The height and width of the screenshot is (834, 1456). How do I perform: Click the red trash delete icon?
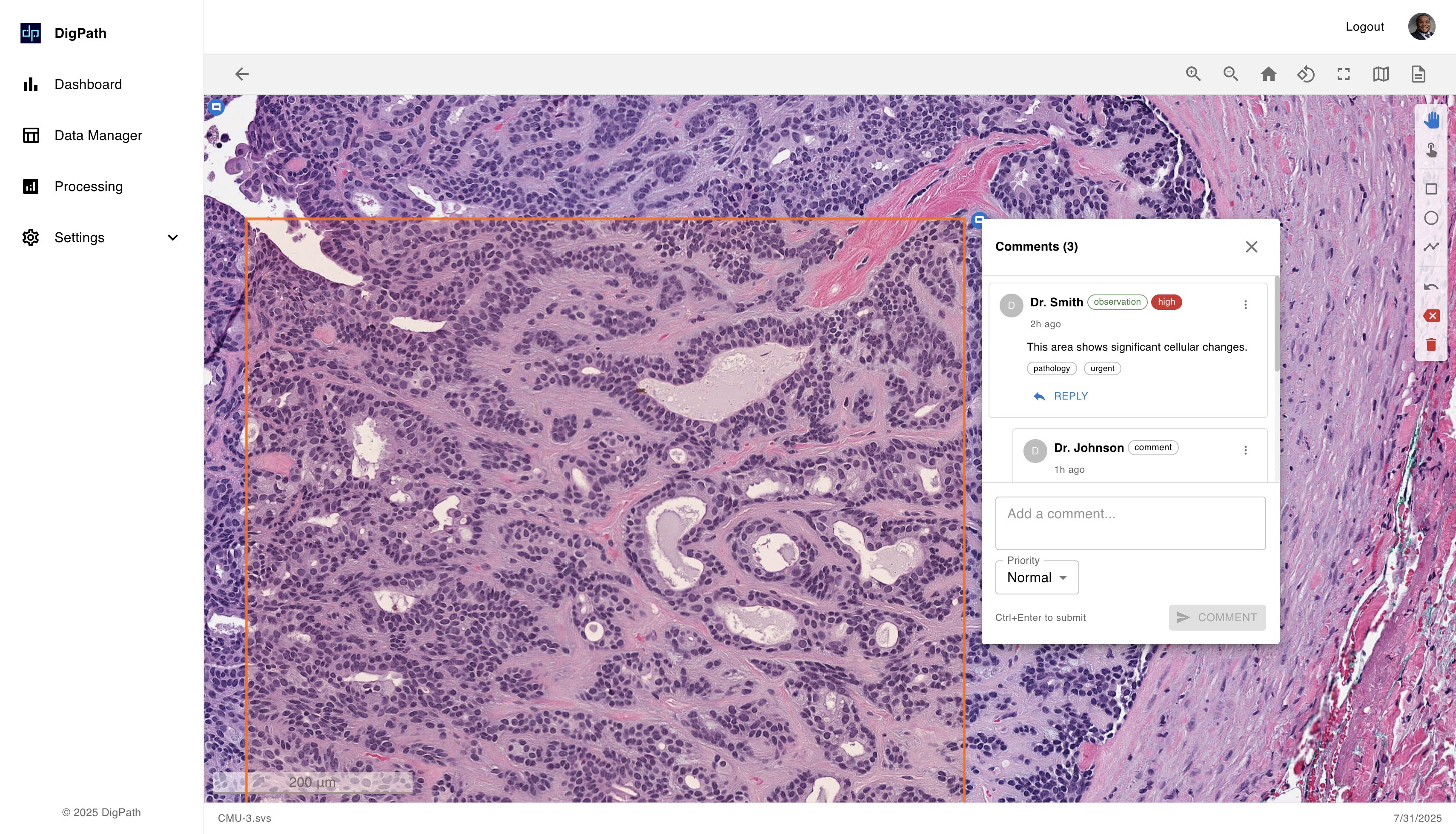click(1431, 345)
